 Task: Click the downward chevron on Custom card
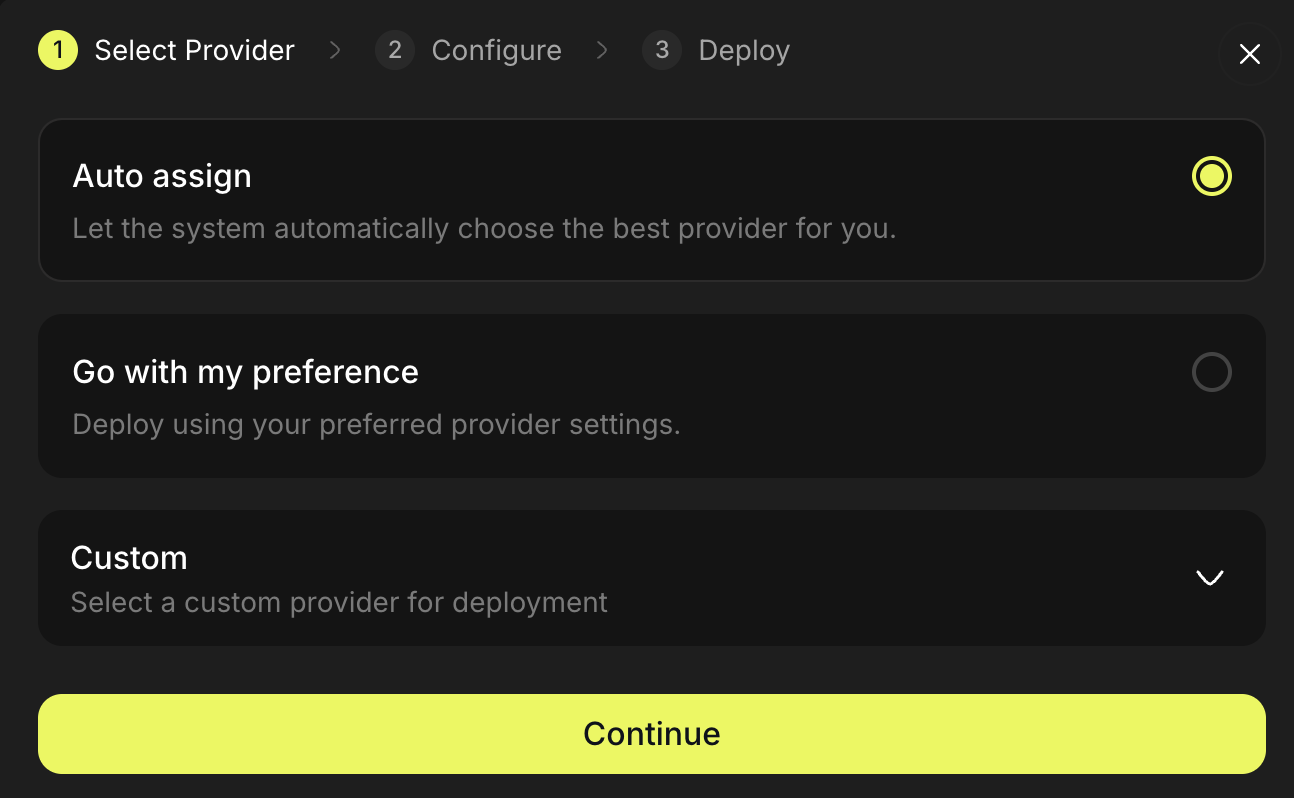tap(1210, 578)
